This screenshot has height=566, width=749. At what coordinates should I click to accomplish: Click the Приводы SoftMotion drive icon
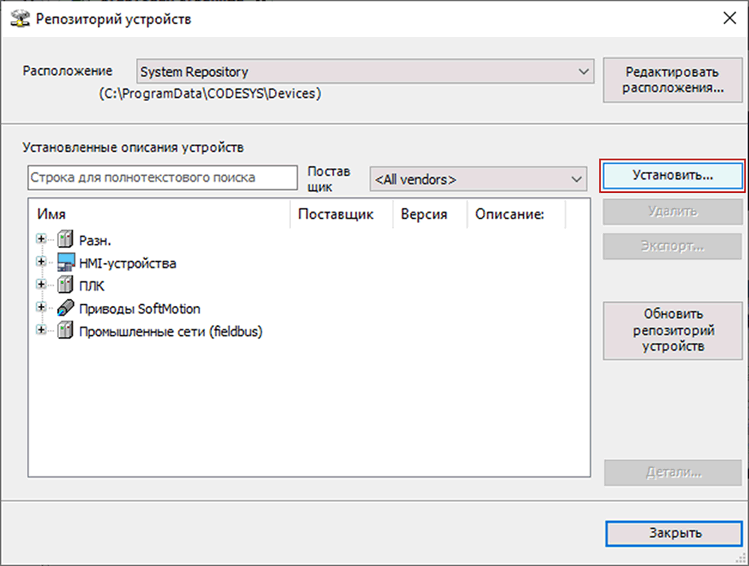point(65,308)
